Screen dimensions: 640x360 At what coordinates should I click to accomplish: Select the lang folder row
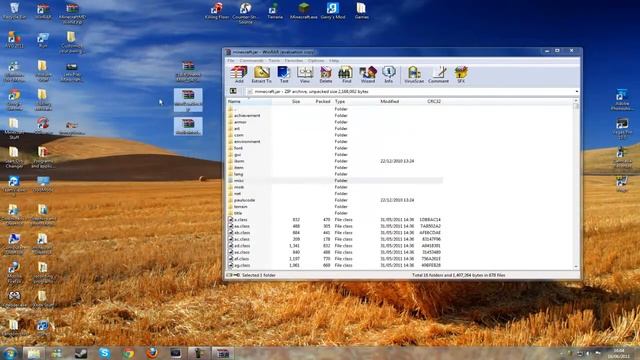(x=335, y=174)
